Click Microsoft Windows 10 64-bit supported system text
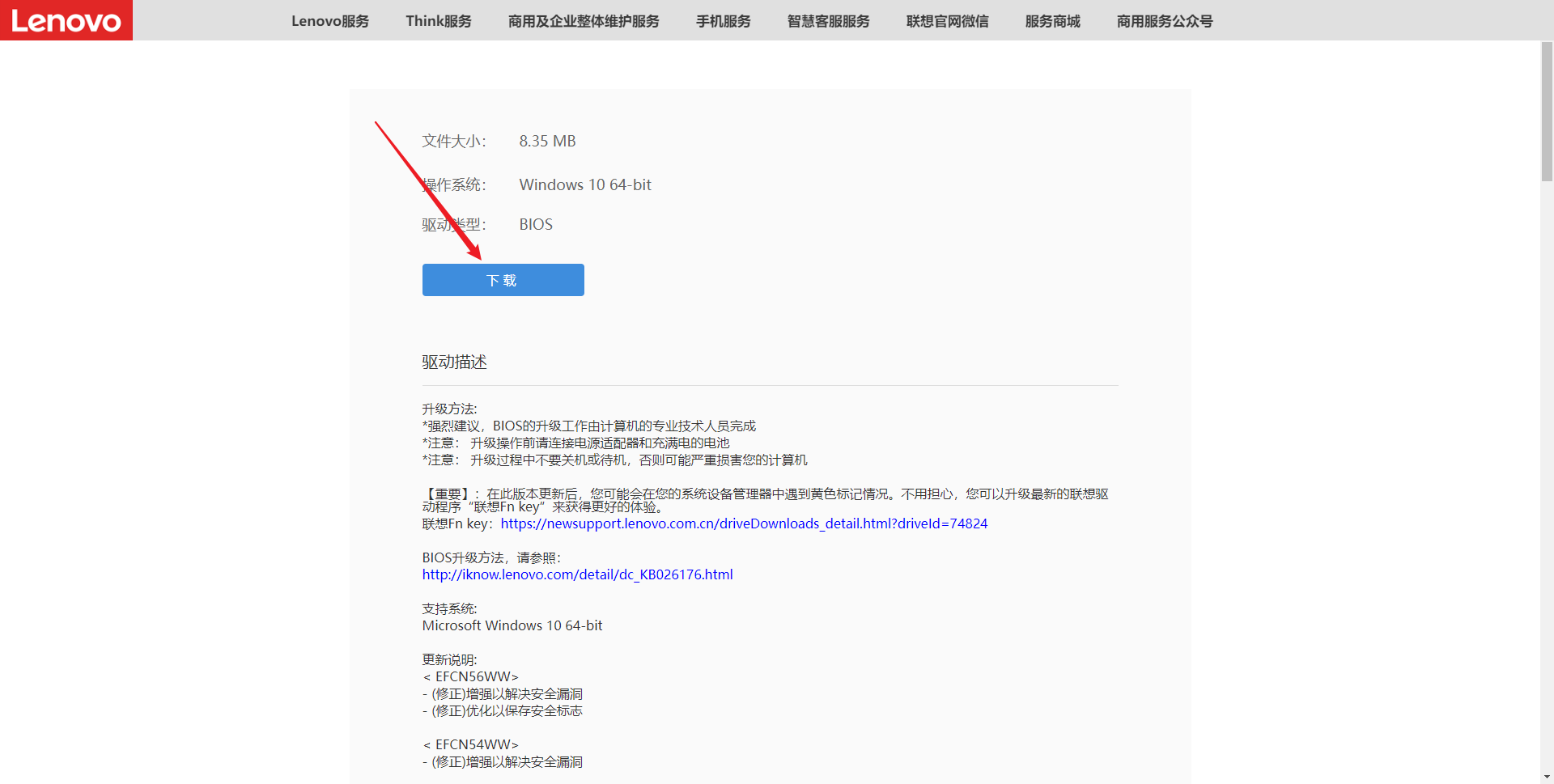Screen dimensions: 1554x784 (x=512, y=625)
